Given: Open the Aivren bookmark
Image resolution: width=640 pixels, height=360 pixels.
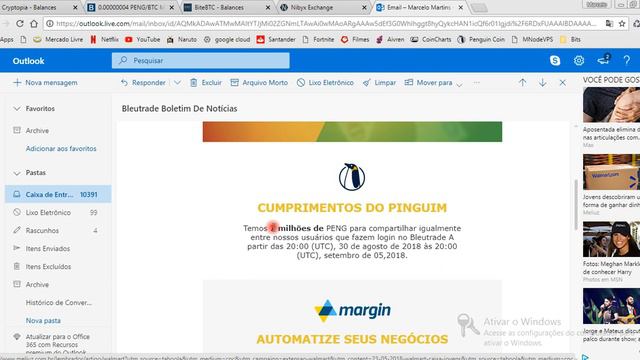Looking at the screenshot, I should tap(390, 39).
